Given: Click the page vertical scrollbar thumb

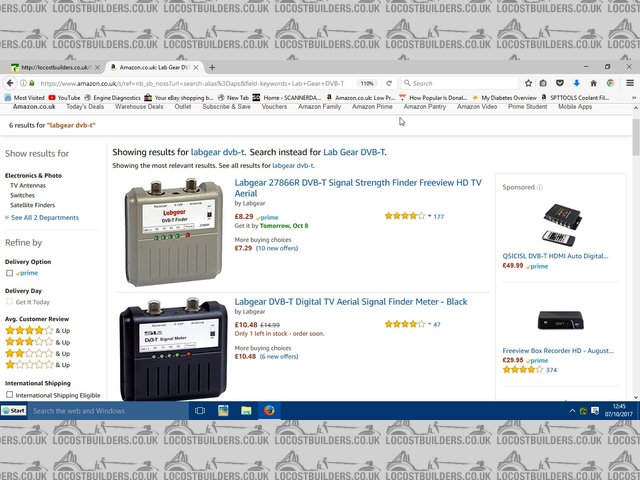Looking at the screenshot, I should (636, 137).
